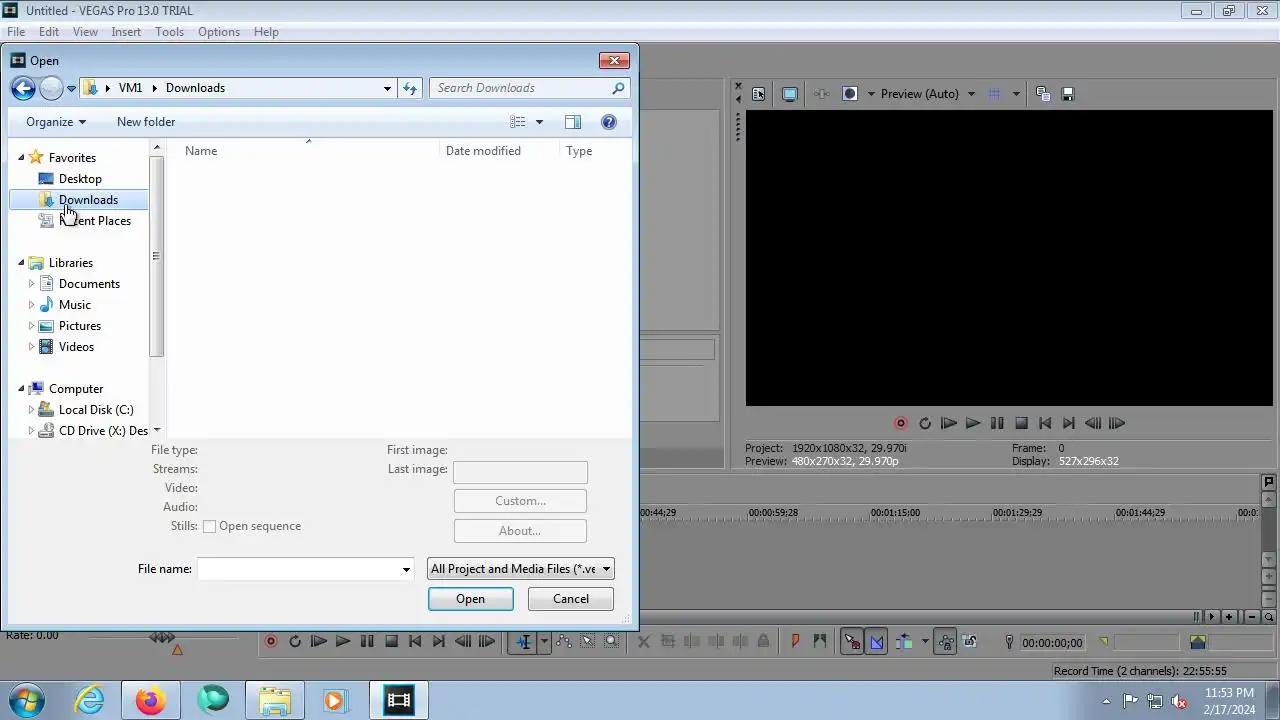Click the Insert Marker icon
This screenshot has height=720, width=1280.
795,642
